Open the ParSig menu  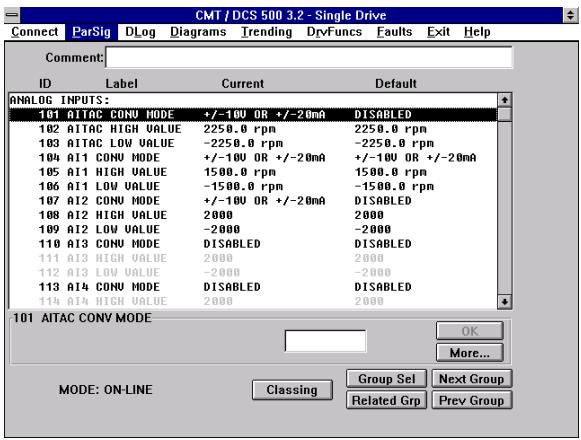[x=91, y=32]
